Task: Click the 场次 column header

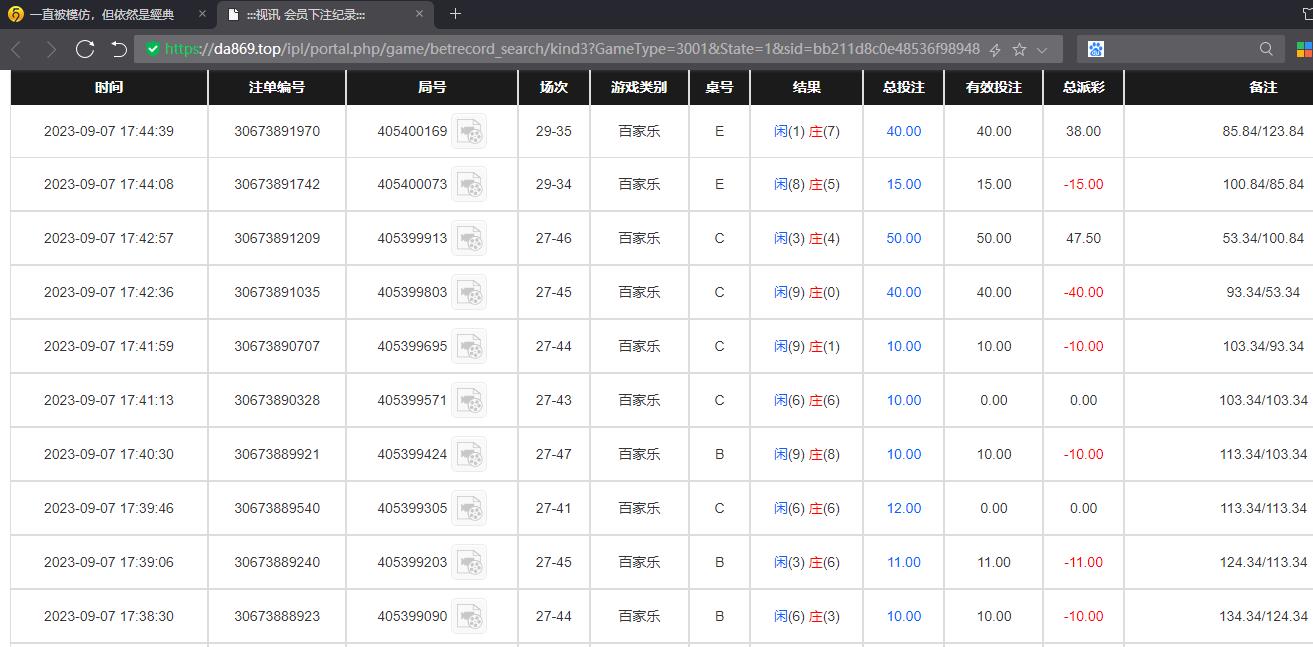Action: [x=554, y=87]
